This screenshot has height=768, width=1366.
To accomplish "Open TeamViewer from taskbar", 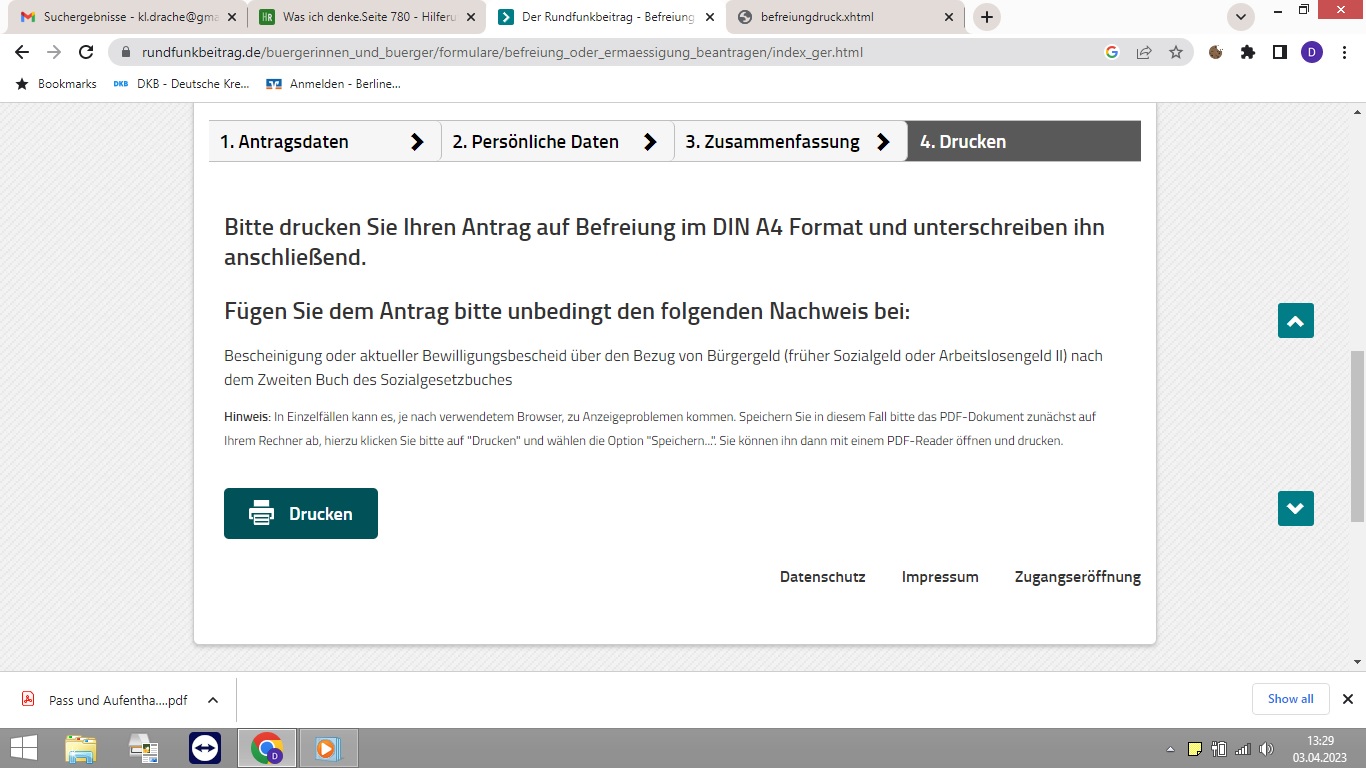I will point(205,748).
